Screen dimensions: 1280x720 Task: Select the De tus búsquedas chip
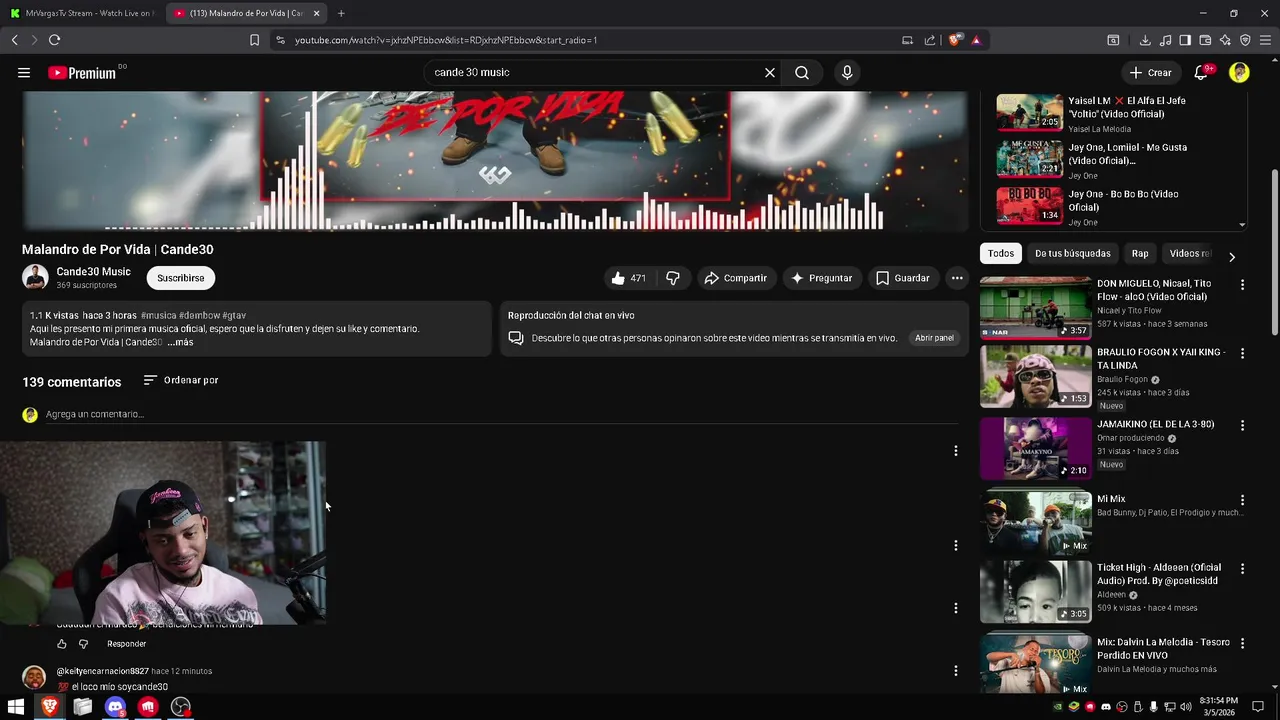coord(1073,254)
